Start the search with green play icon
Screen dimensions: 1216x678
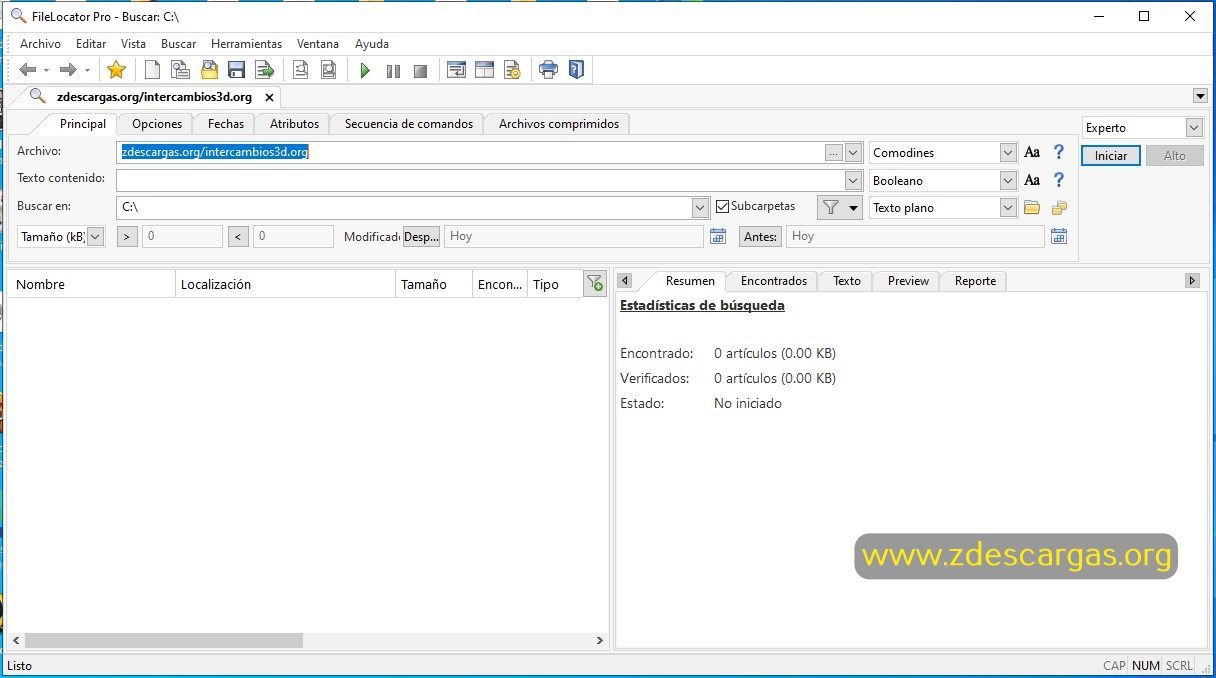coord(365,71)
